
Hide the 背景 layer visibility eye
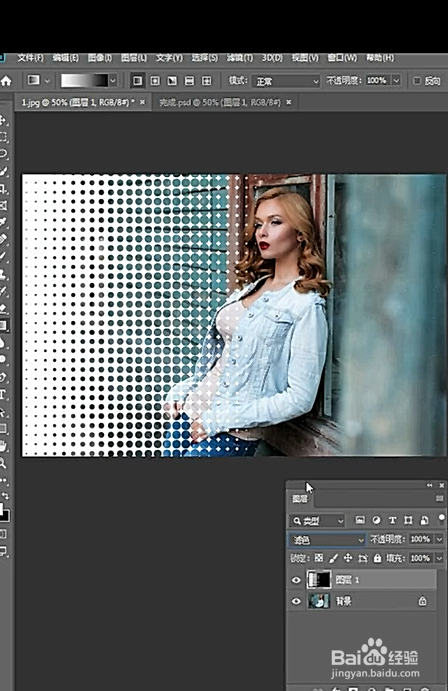pyautogui.click(x=296, y=601)
